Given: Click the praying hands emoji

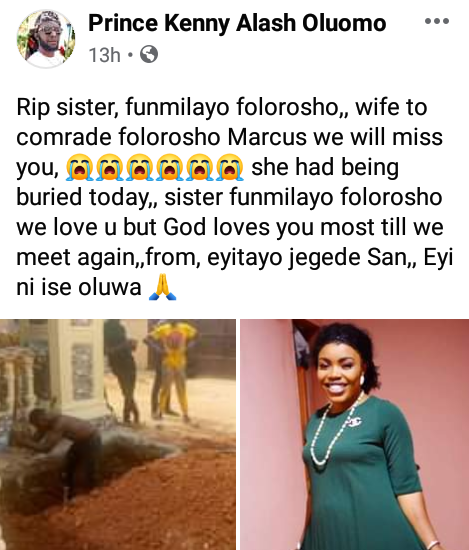Looking at the screenshot, I should [x=162, y=287].
